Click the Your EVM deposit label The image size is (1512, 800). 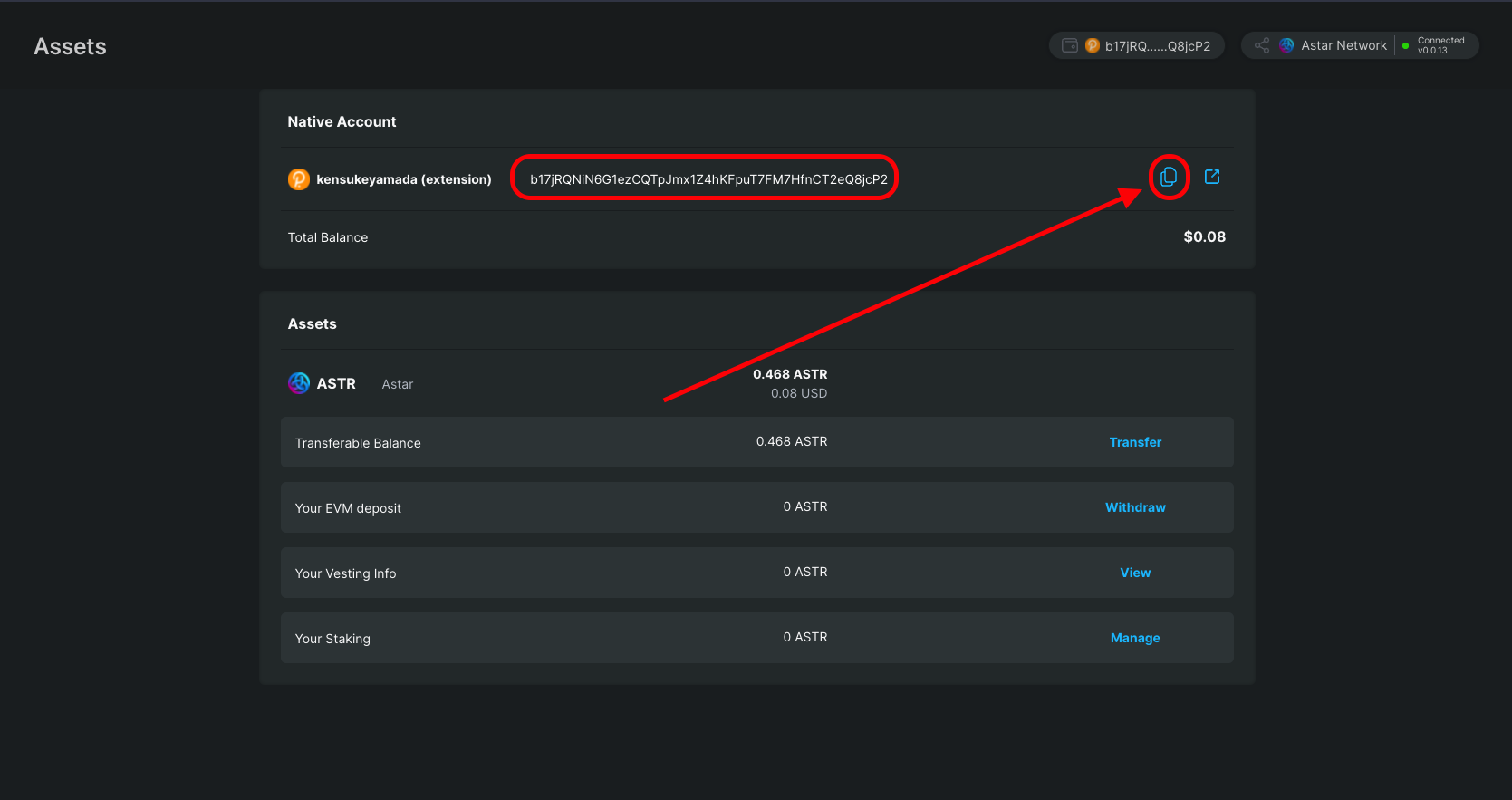(348, 508)
